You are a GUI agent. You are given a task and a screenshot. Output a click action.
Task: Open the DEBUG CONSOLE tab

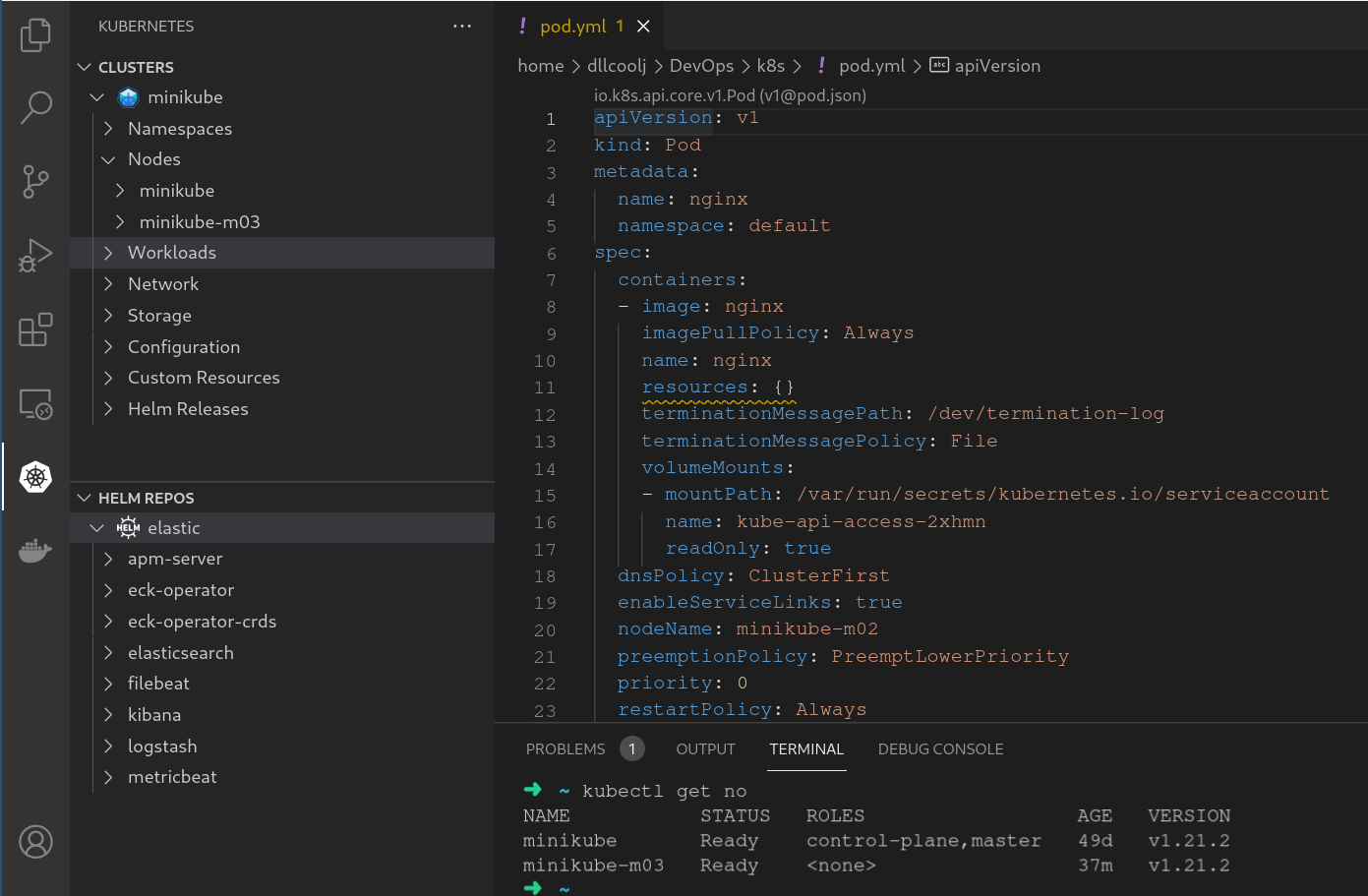click(940, 748)
